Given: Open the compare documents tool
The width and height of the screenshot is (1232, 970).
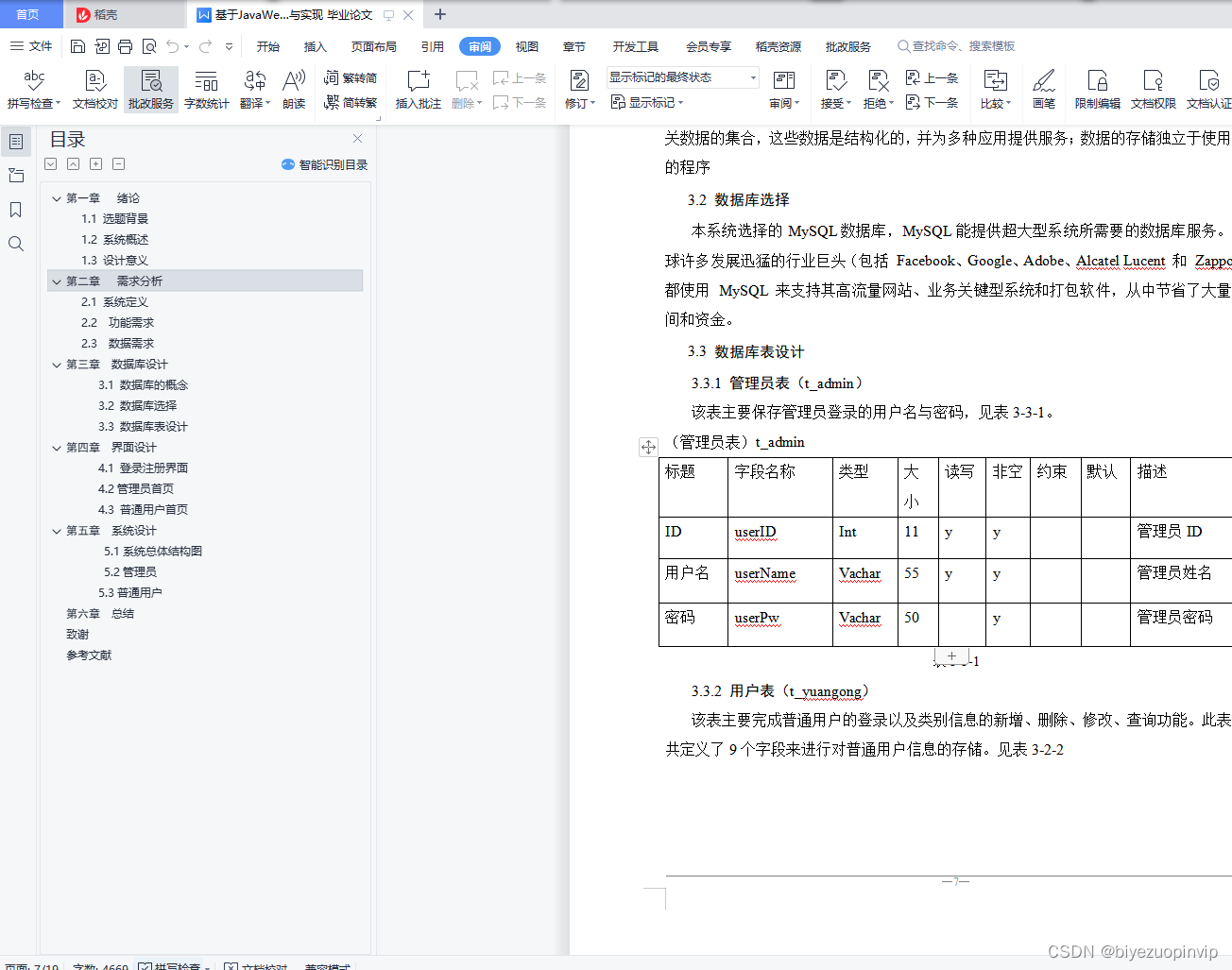Looking at the screenshot, I should [995, 90].
